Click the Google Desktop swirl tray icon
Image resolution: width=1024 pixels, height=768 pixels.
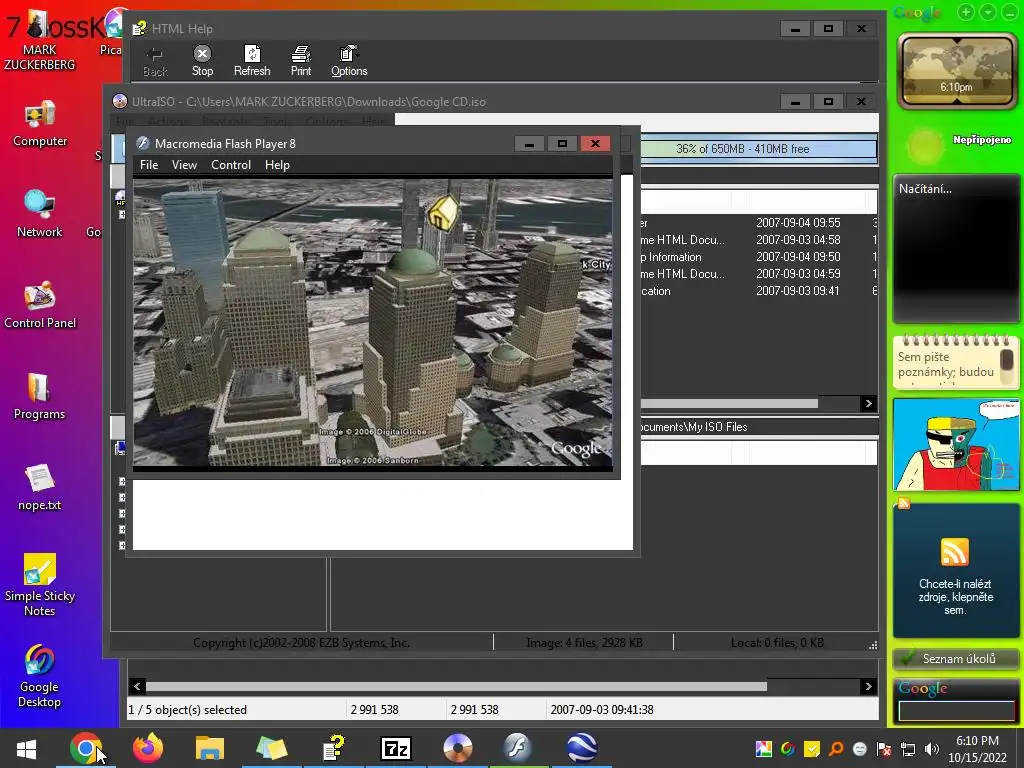(788, 749)
